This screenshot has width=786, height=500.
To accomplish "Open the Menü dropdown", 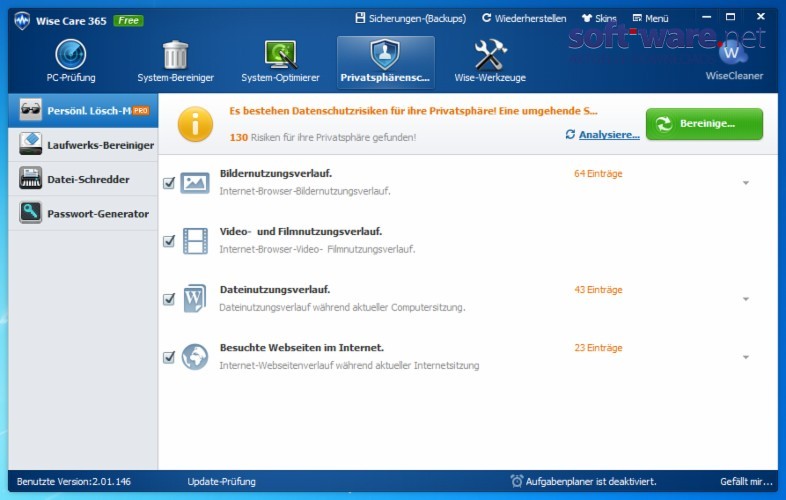I will point(650,19).
